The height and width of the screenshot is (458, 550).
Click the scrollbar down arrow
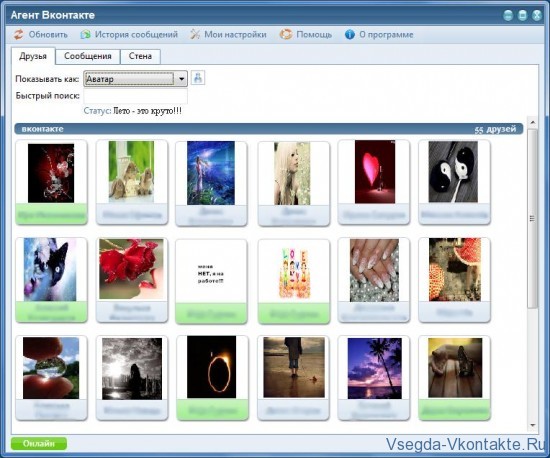point(533,425)
